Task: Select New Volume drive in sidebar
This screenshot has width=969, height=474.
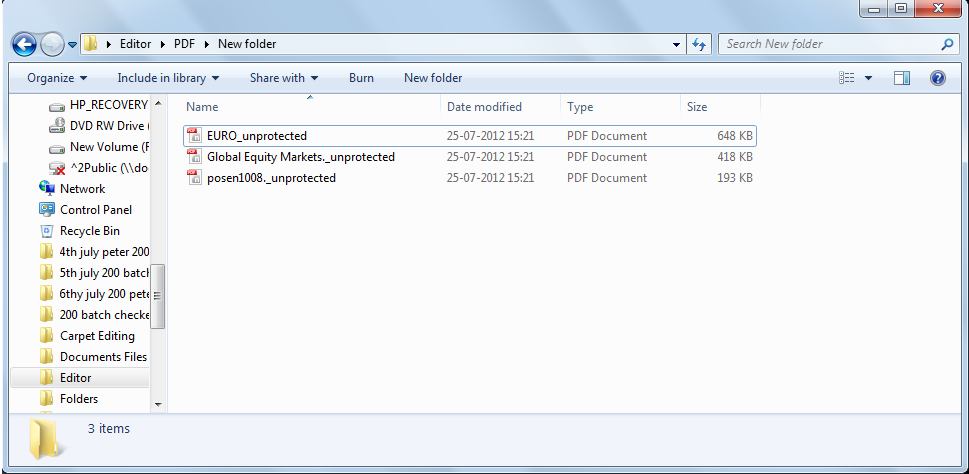Action: click(x=109, y=147)
